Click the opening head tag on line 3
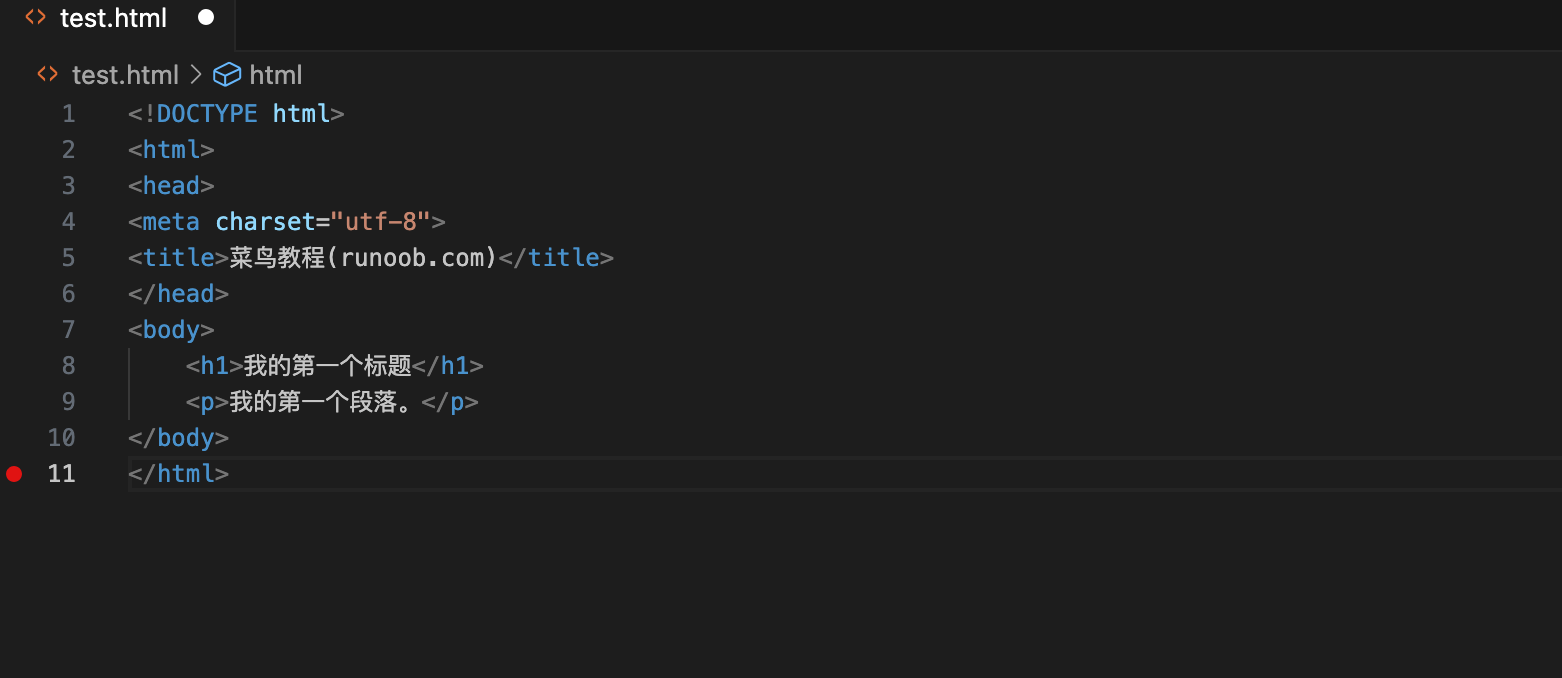1562x678 pixels. [x=172, y=186]
